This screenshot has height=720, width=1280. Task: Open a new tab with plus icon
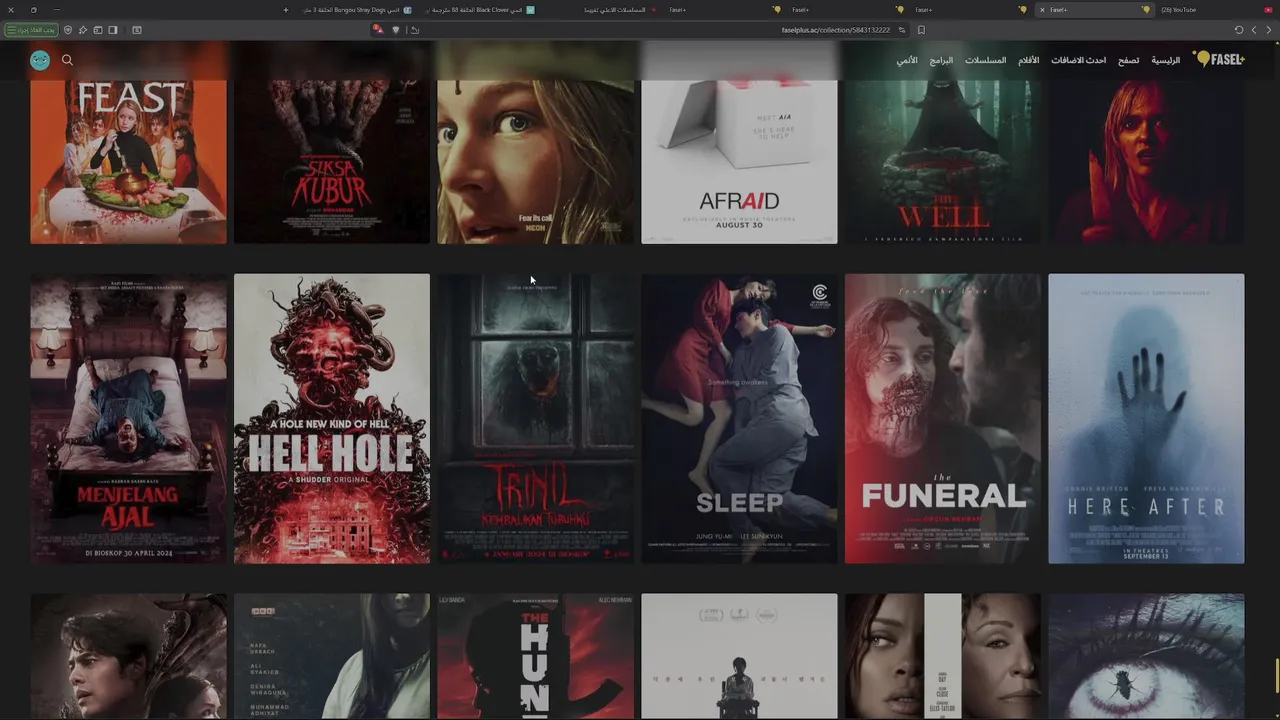click(x=286, y=10)
